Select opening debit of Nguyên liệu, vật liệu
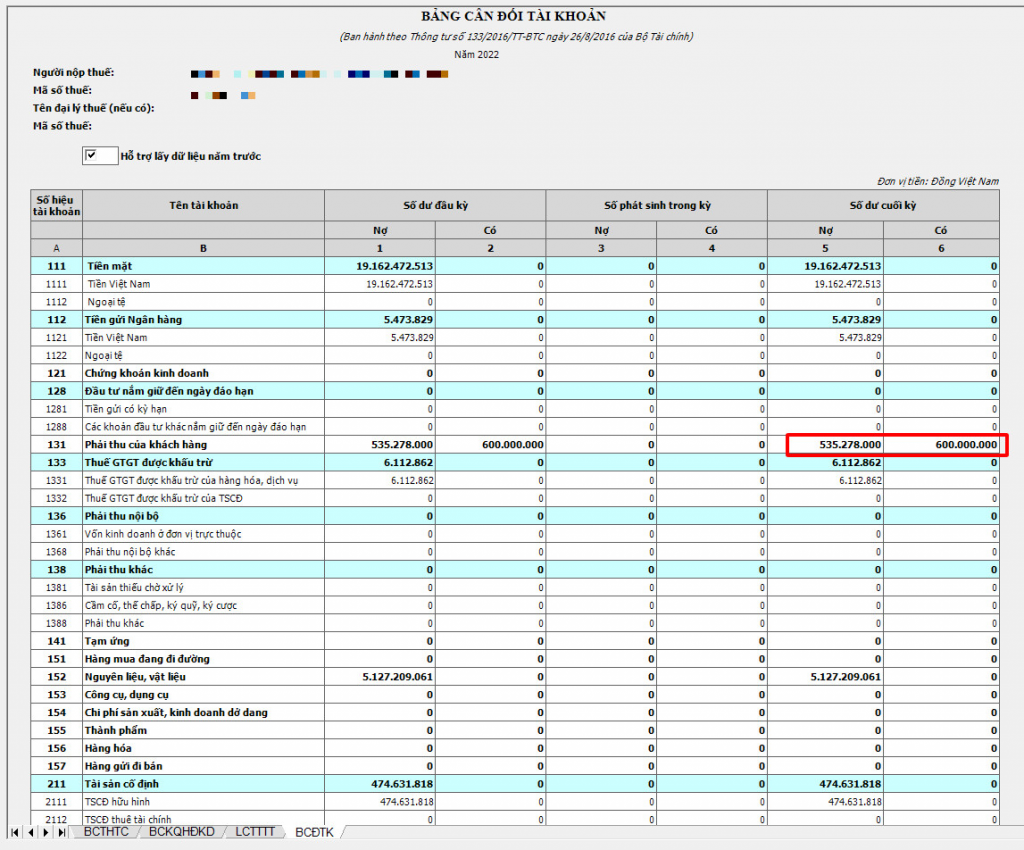1024x850 pixels. (x=380, y=677)
